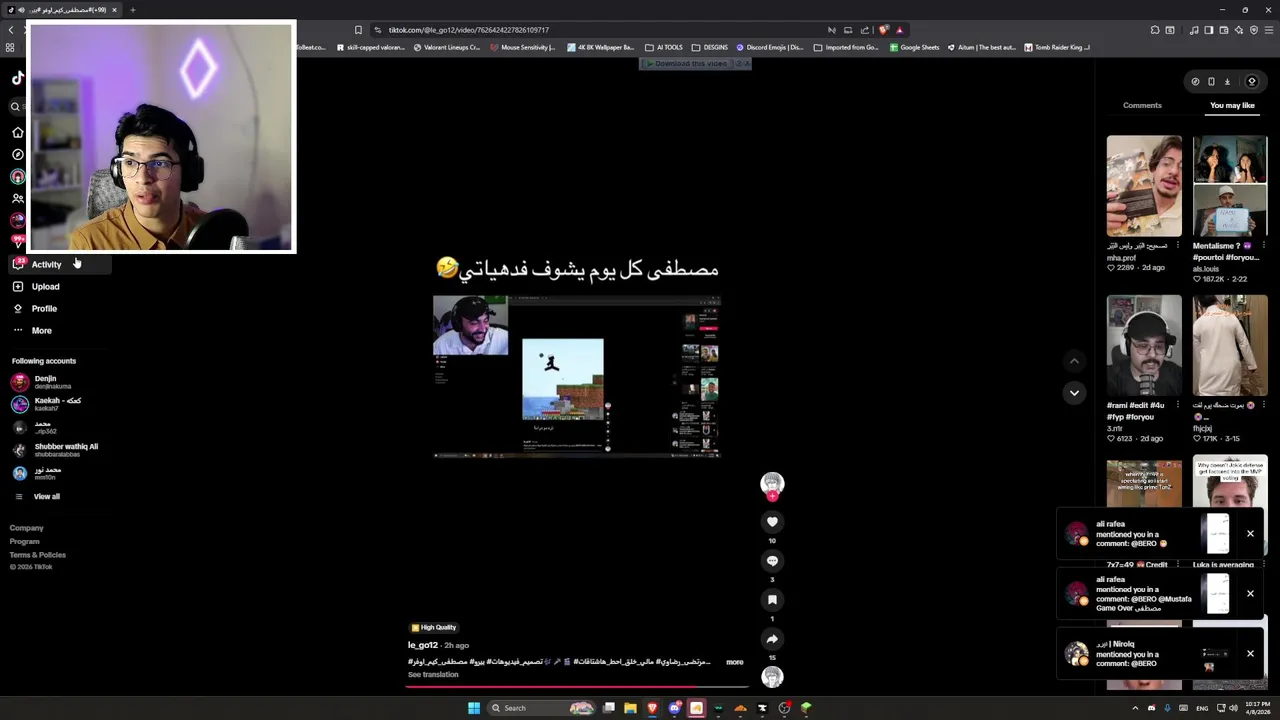
Task: Open the mha.prof suggested video thumbnail
Action: pos(1144,186)
